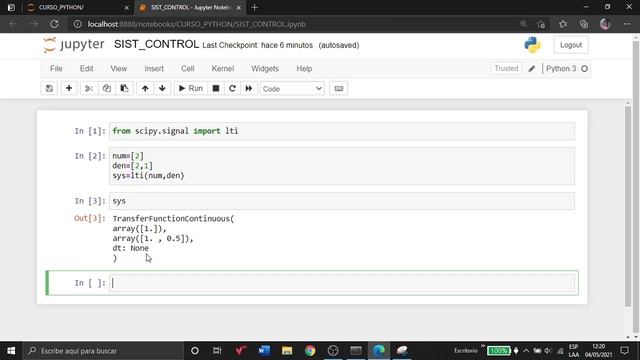Image resolution: width=640 pixels, height=360 pixels.
Task: Open the Windows Start menu
Action: tap(11, 351)
